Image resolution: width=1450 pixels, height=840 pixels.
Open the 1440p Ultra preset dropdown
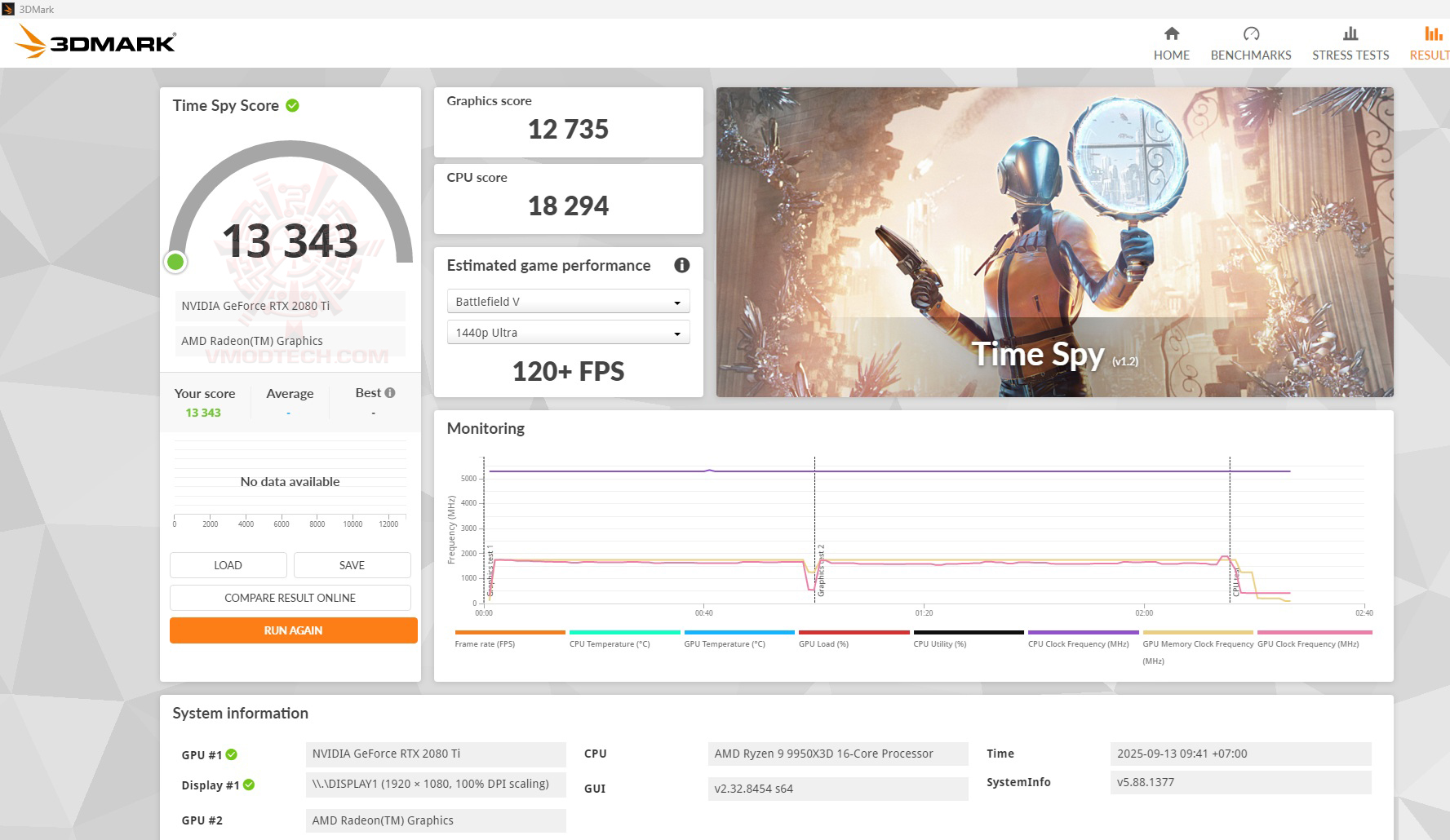pos(568,332)
